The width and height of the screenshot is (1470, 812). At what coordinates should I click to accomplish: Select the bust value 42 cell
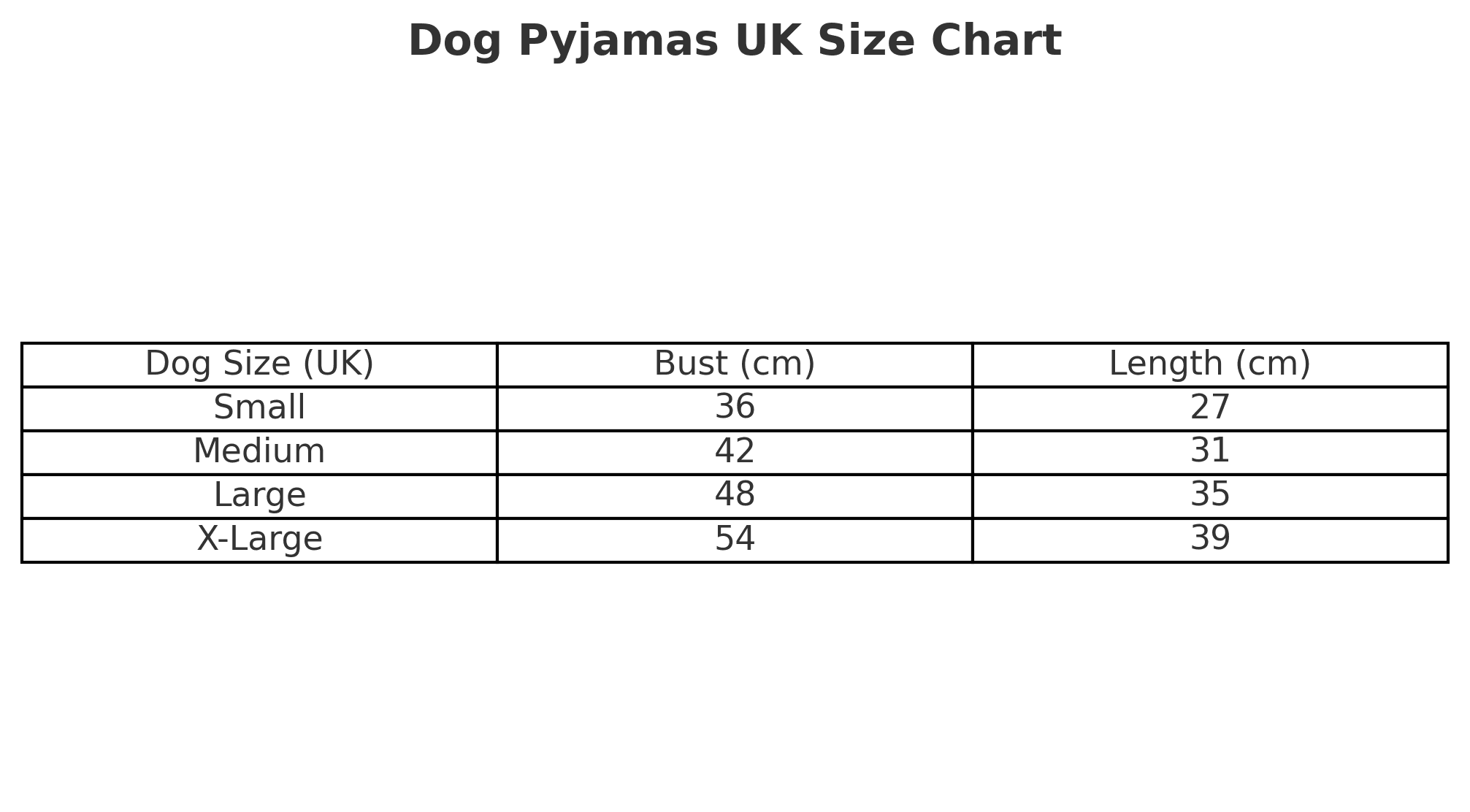coord(734,452)
